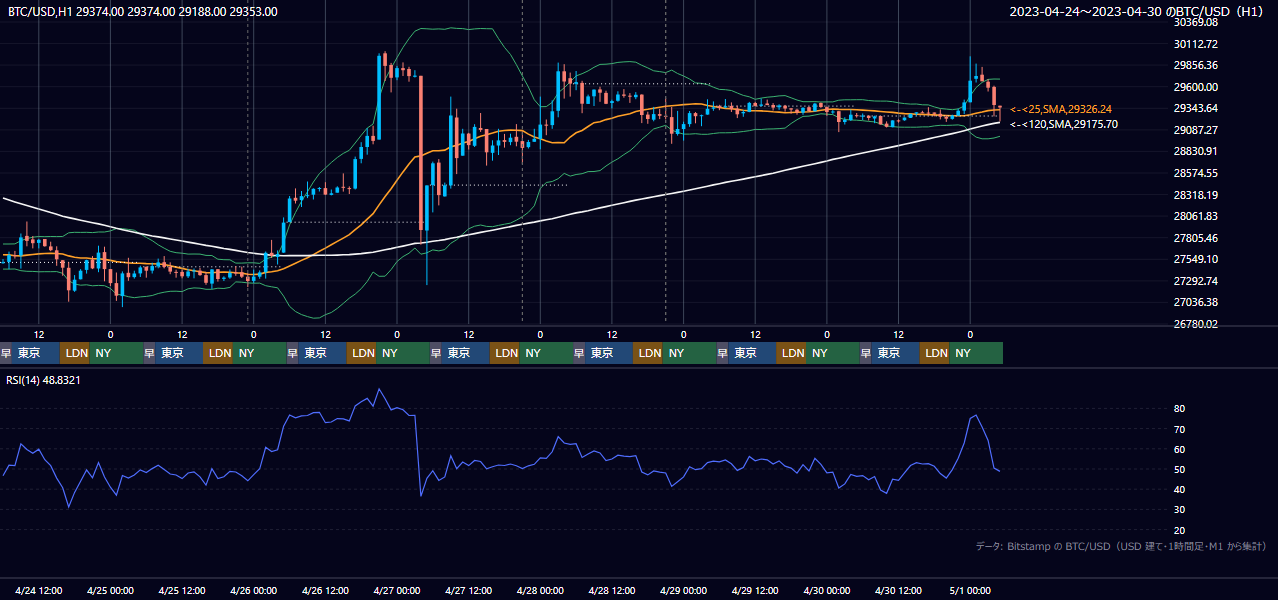
Task: Click the 4/30 00:00 date label
Action: pyautogui.click(x=827, y=591)
